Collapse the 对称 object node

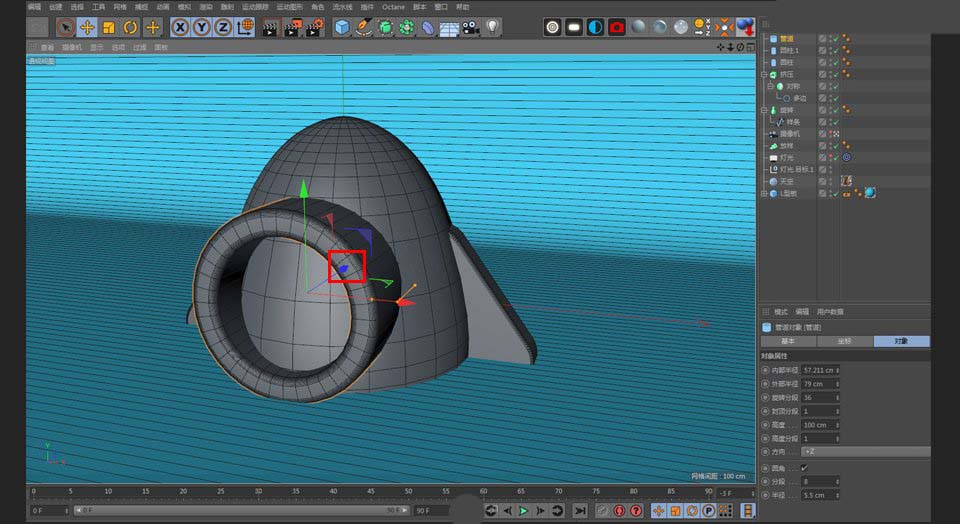pyautogui.click(x=771, y=86)
